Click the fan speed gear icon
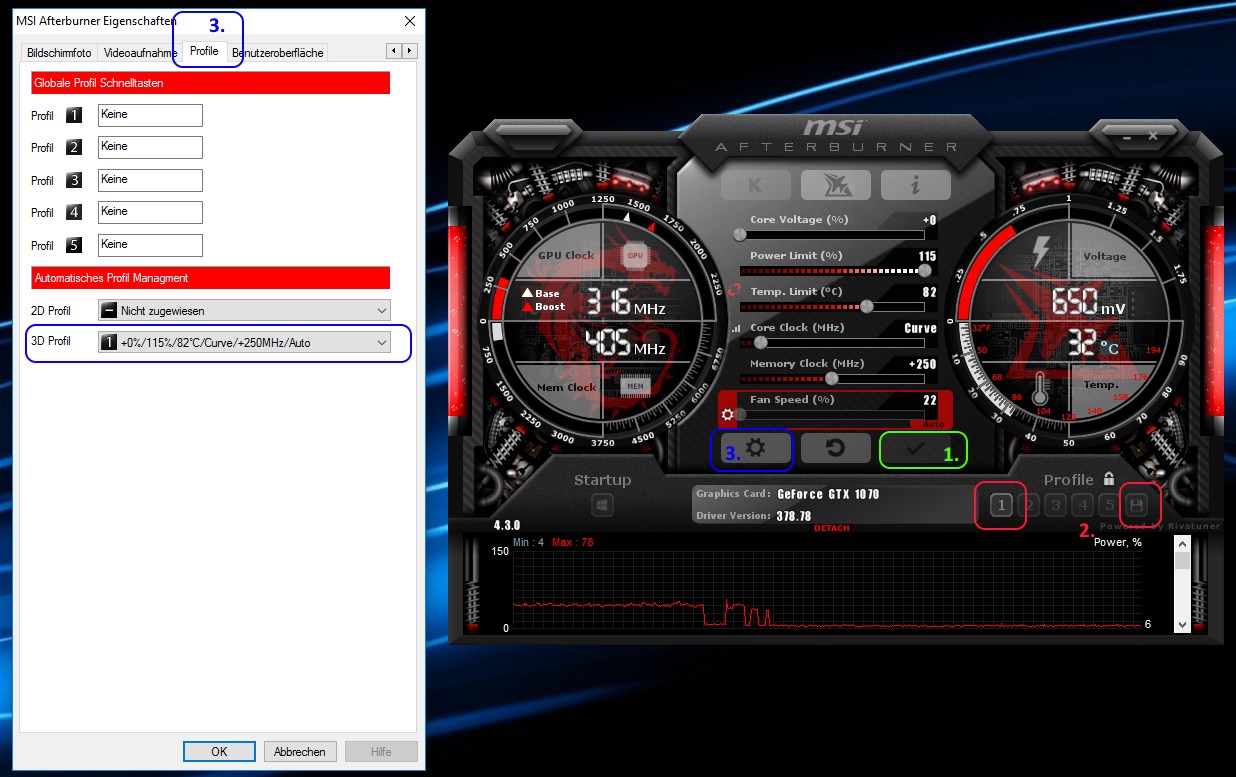 tap(728, 415)
